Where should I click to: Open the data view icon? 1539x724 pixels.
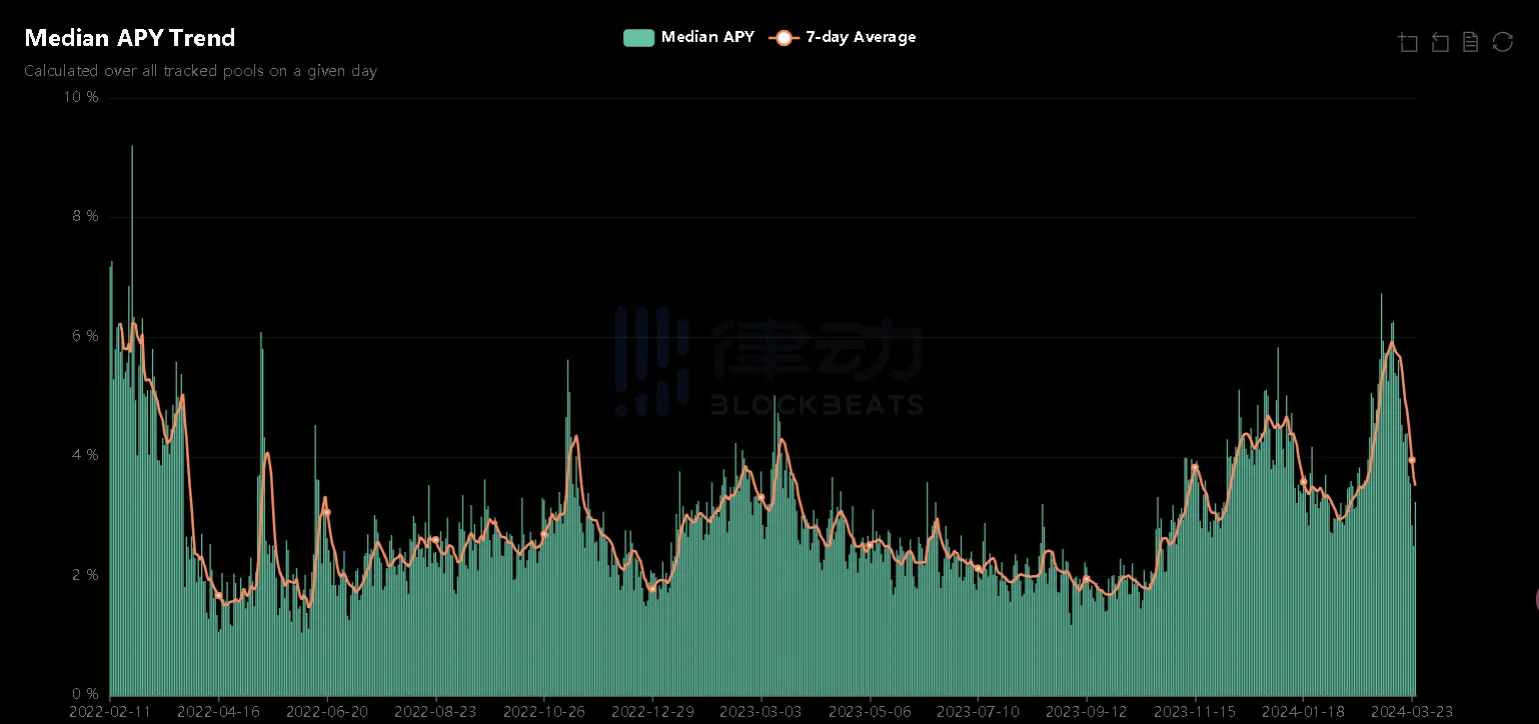1470,42
